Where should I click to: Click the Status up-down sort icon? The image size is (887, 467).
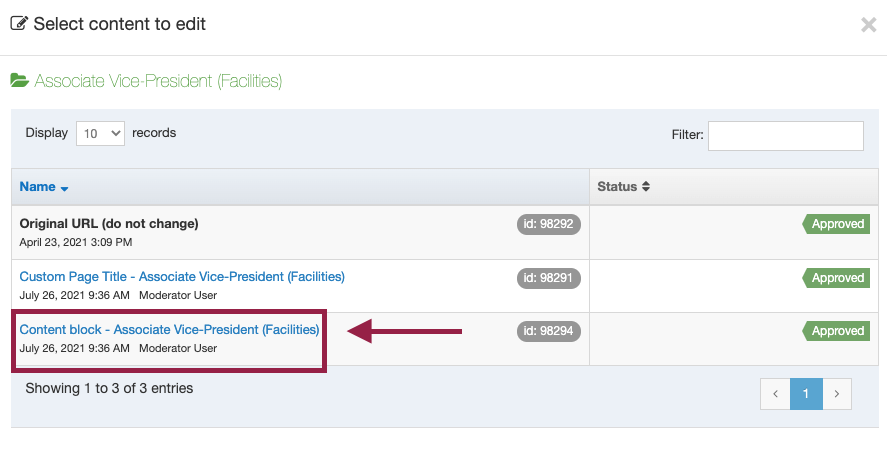click(x=645, y=187)
